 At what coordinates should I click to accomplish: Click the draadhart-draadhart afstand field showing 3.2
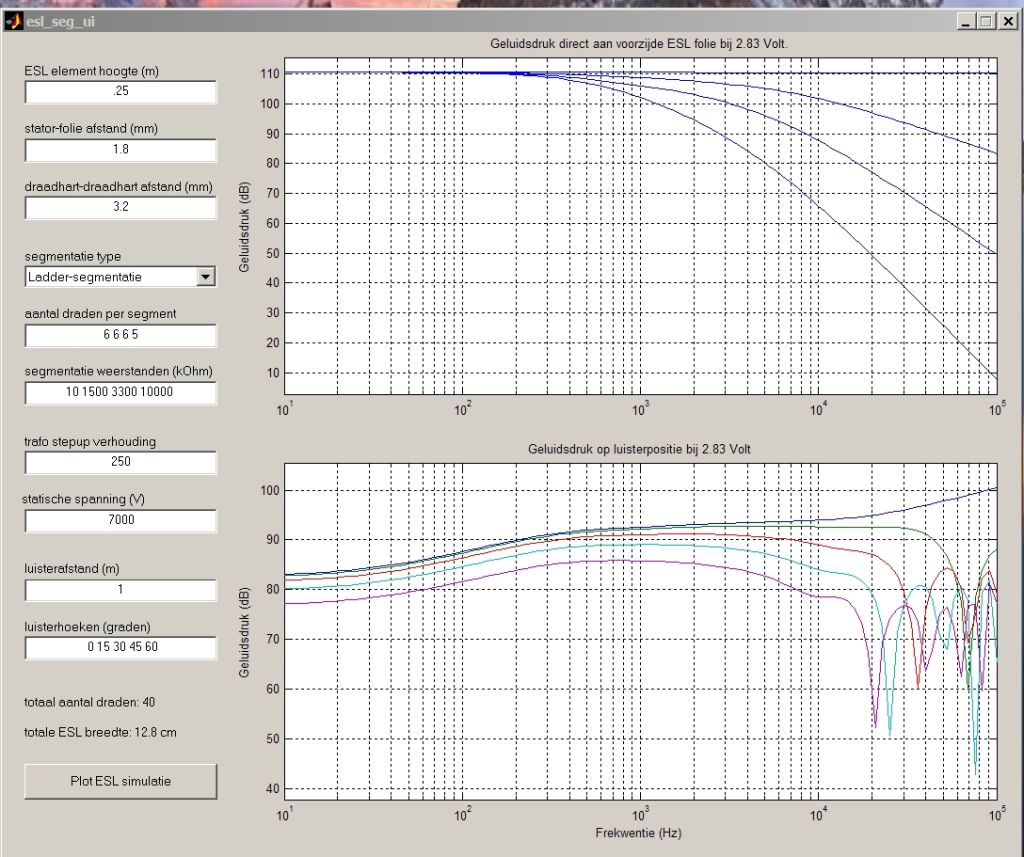[121, 207]
